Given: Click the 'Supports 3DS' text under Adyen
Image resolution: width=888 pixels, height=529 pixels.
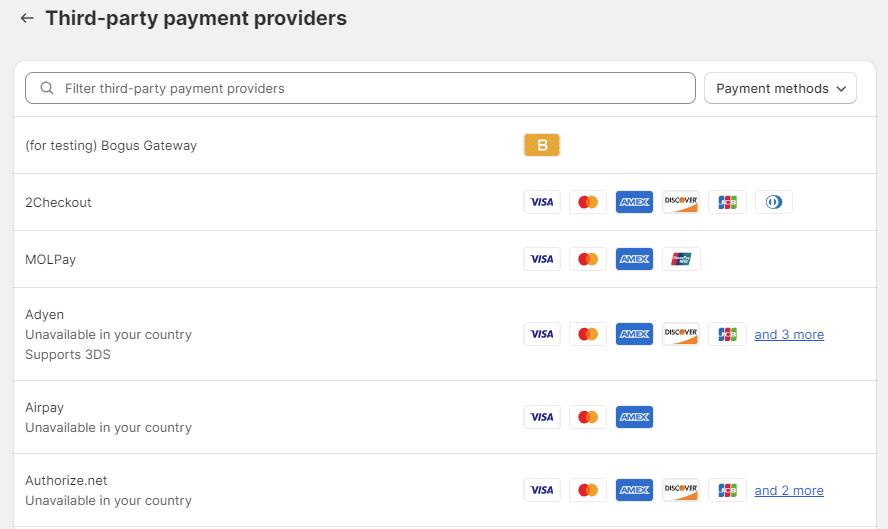Looking at the screenshot, I should click(68, 355).
